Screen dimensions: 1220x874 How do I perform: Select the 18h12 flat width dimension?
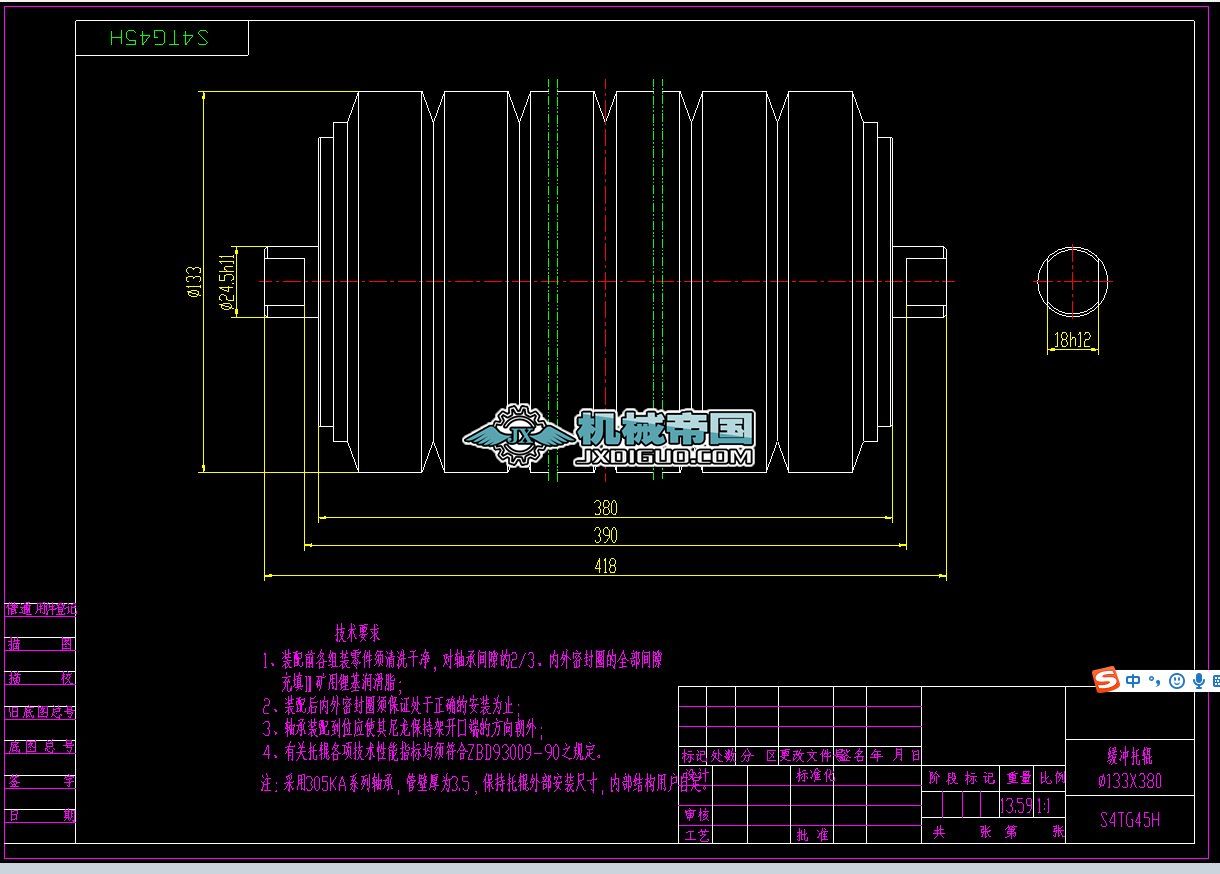(1072, 340)
